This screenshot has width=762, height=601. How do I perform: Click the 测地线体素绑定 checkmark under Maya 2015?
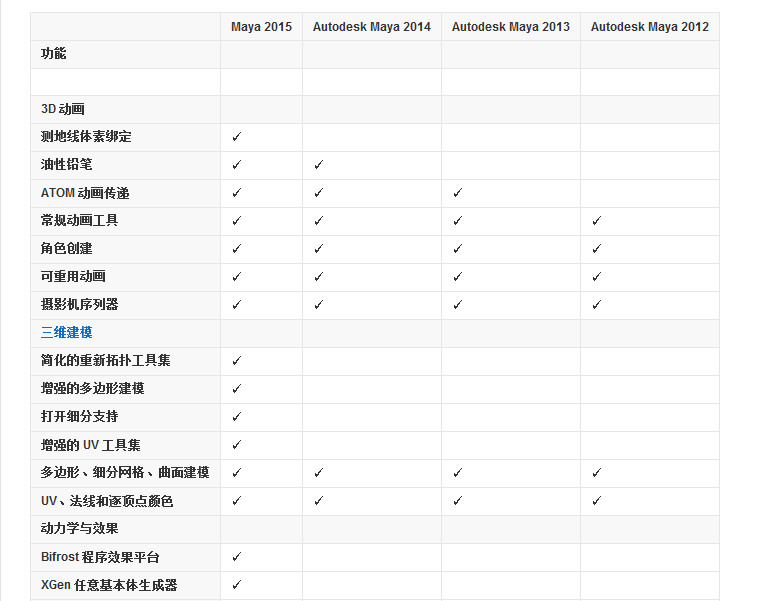click(x=237, y=137)
